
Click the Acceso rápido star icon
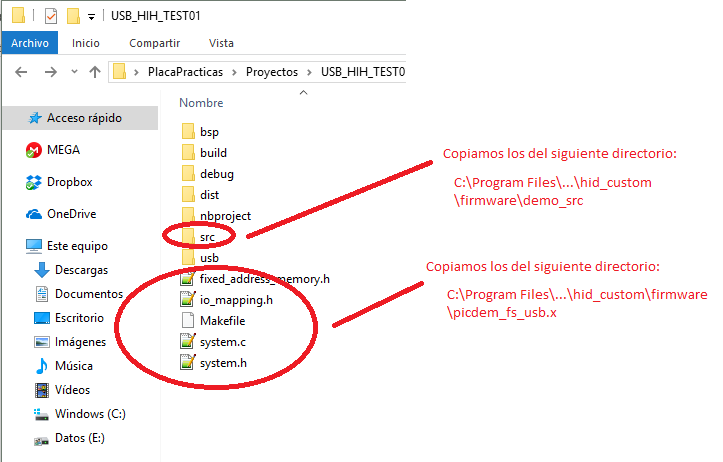tap(35, 118)
